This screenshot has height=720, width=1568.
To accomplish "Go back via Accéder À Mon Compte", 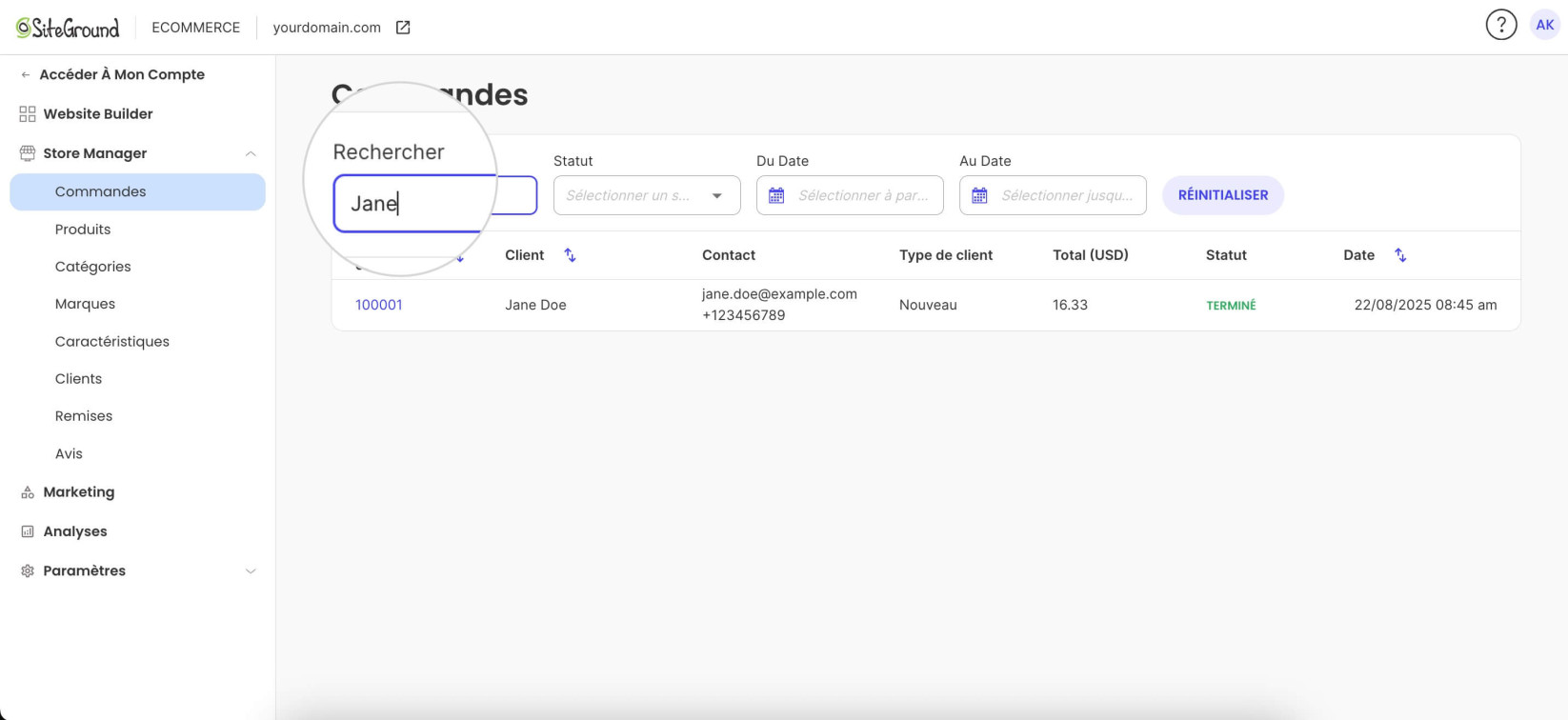I will 122,74.
